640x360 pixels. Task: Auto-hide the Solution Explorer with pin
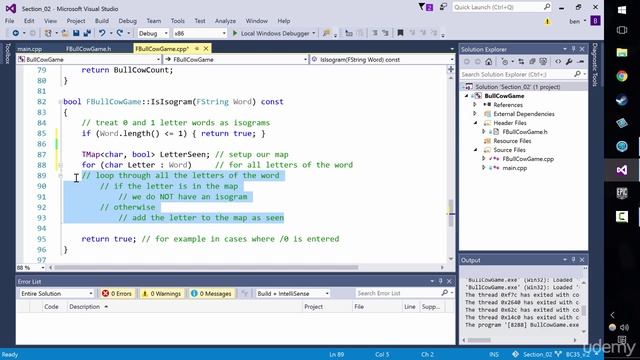click(573, 49)
